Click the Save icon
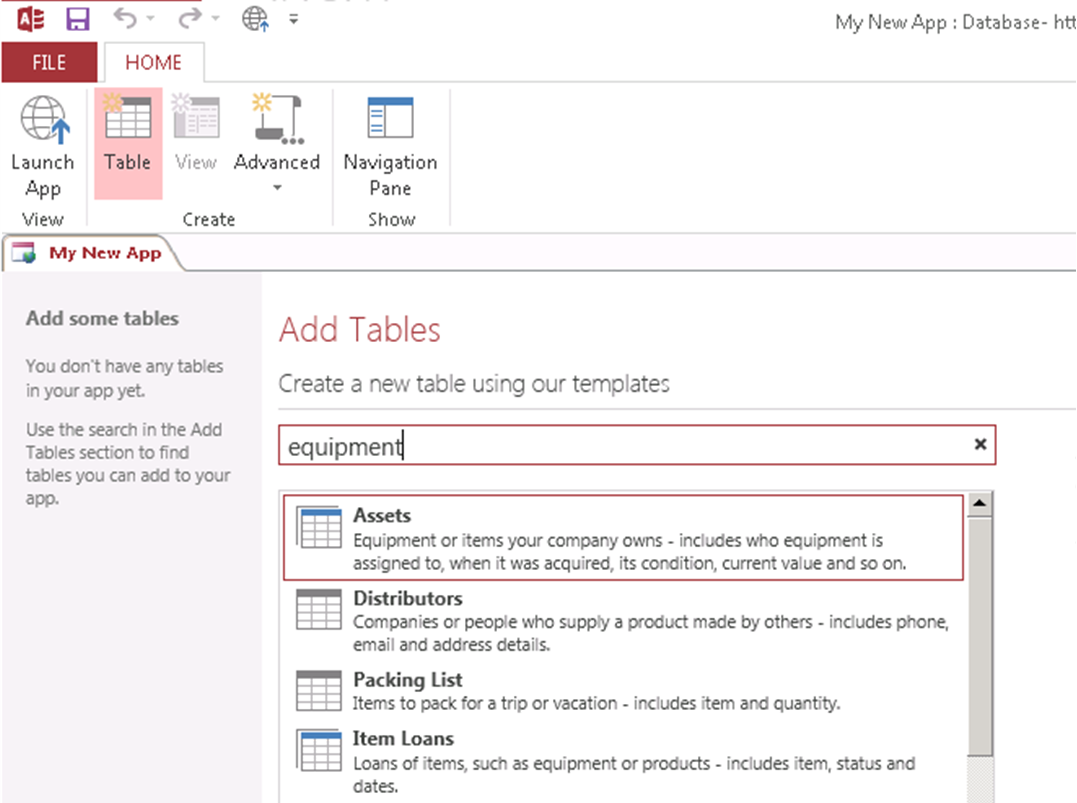1077x803 pixels. point(77,20)
